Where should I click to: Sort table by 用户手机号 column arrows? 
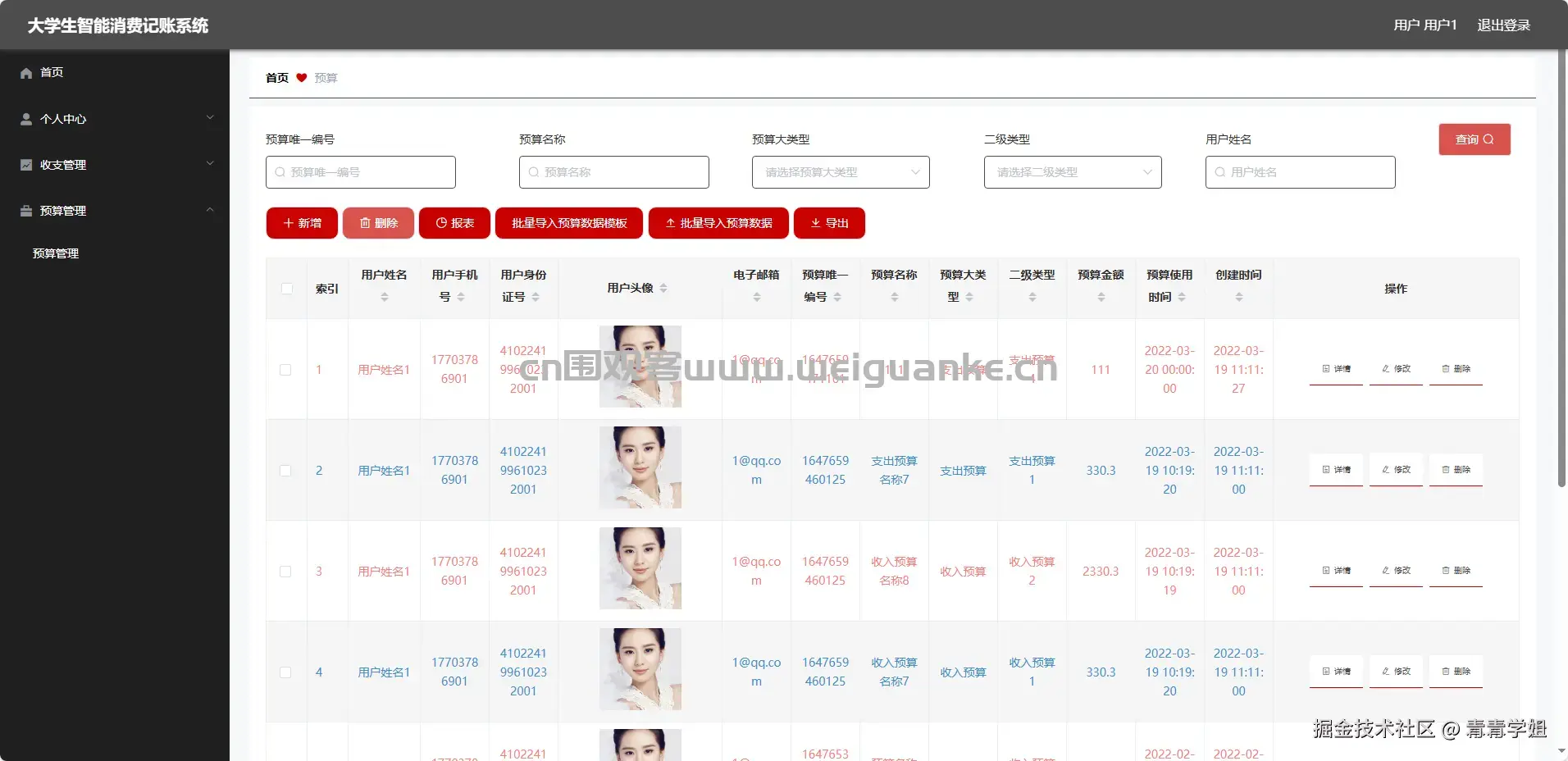[x=461, y=297]
